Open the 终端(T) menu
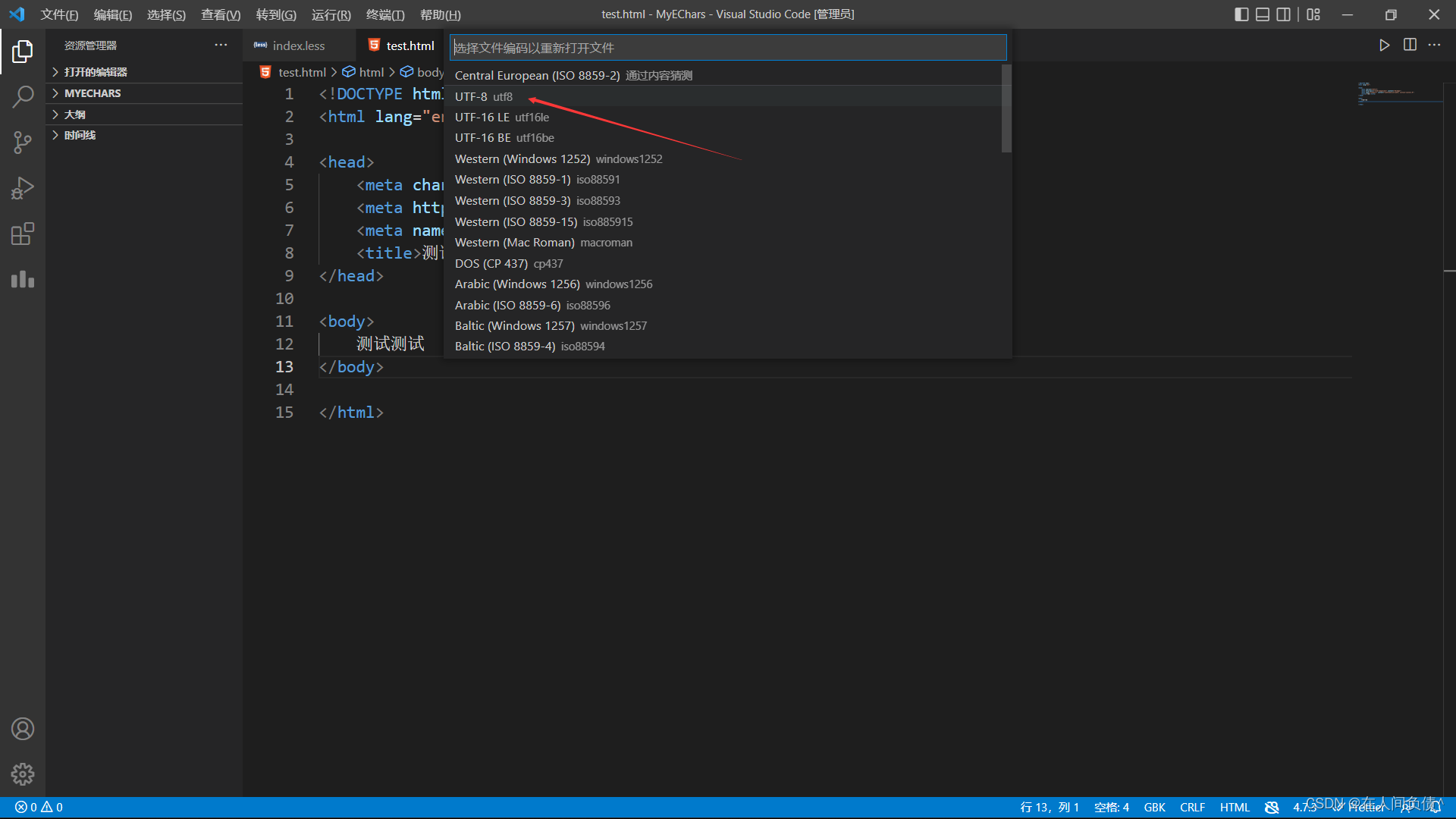1456x819 pixels. point(385,14)
